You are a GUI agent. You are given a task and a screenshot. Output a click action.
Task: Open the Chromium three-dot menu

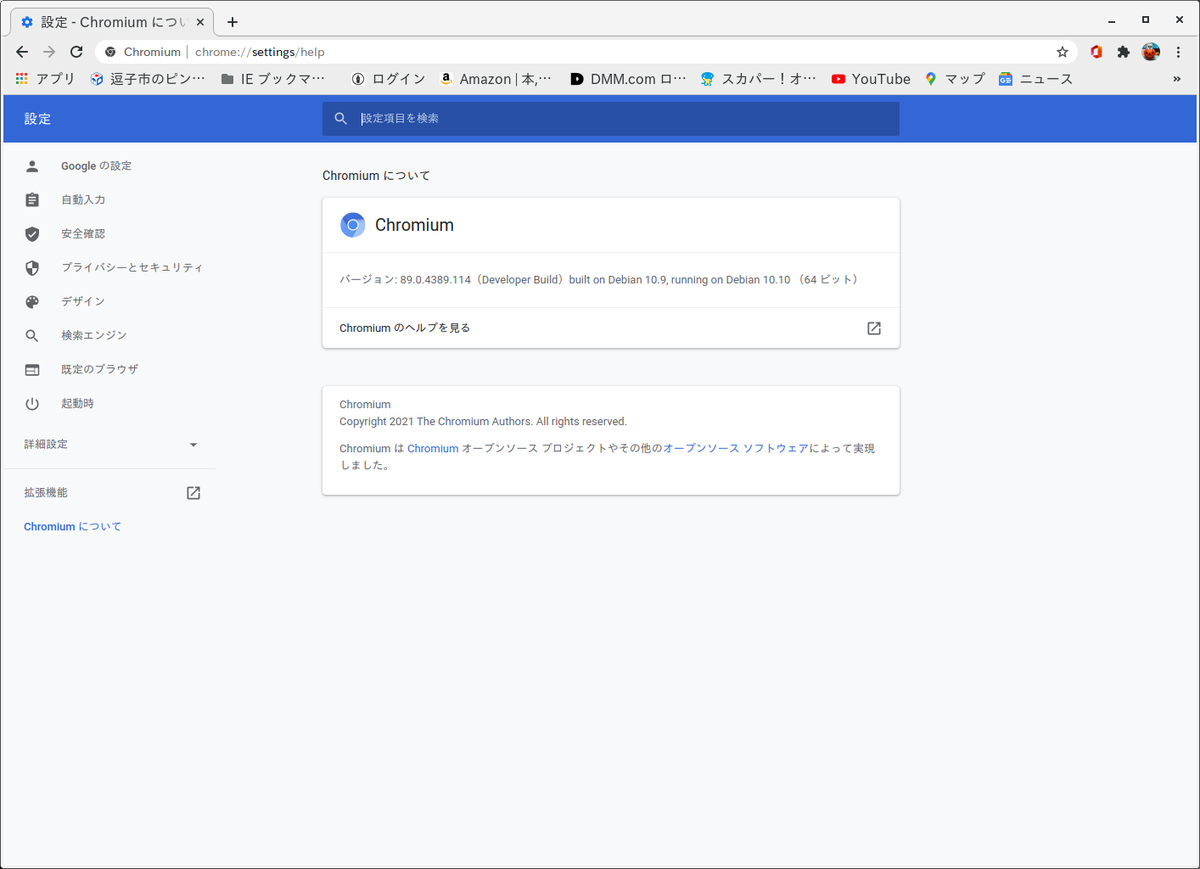coord(1178,52)
